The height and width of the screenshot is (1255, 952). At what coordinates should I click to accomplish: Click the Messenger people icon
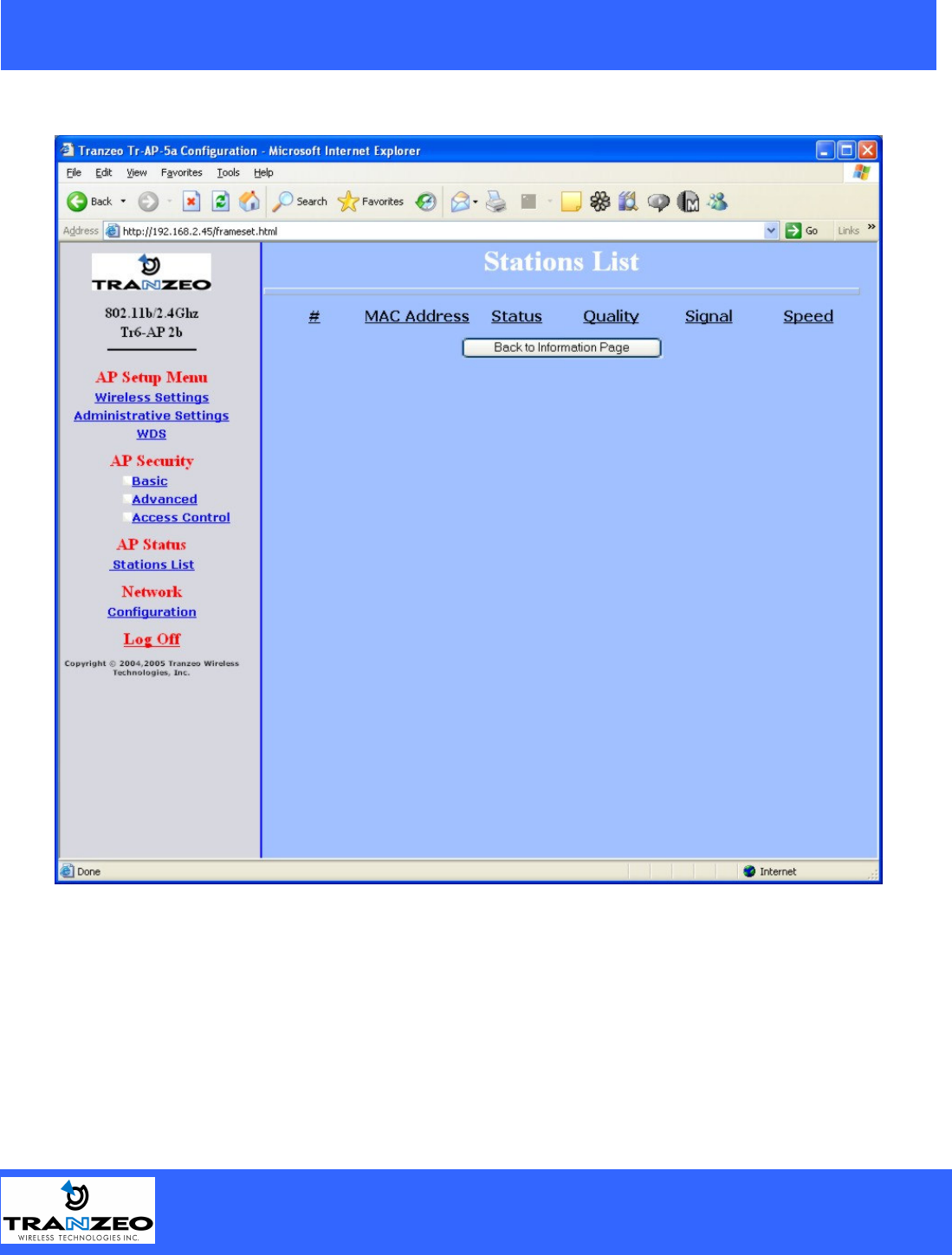[x=717, y=202]
